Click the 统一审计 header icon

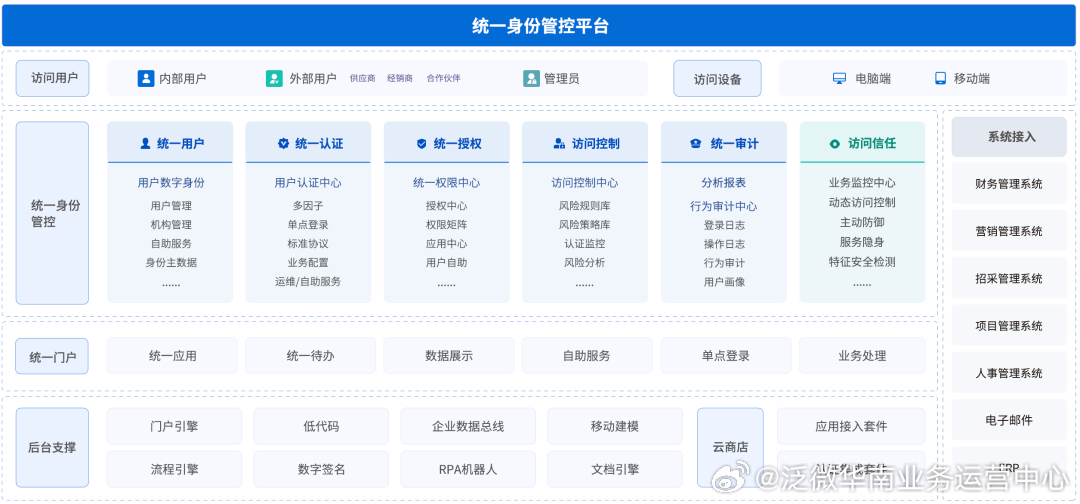coord(696,144)
